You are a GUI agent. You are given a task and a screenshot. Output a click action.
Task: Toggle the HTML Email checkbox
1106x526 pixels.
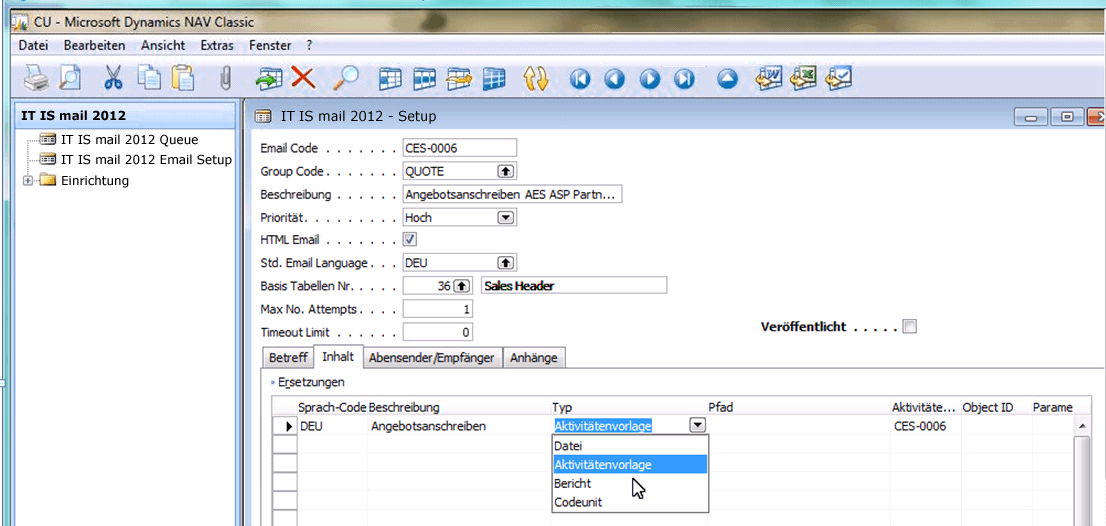[x=409, y=239]
